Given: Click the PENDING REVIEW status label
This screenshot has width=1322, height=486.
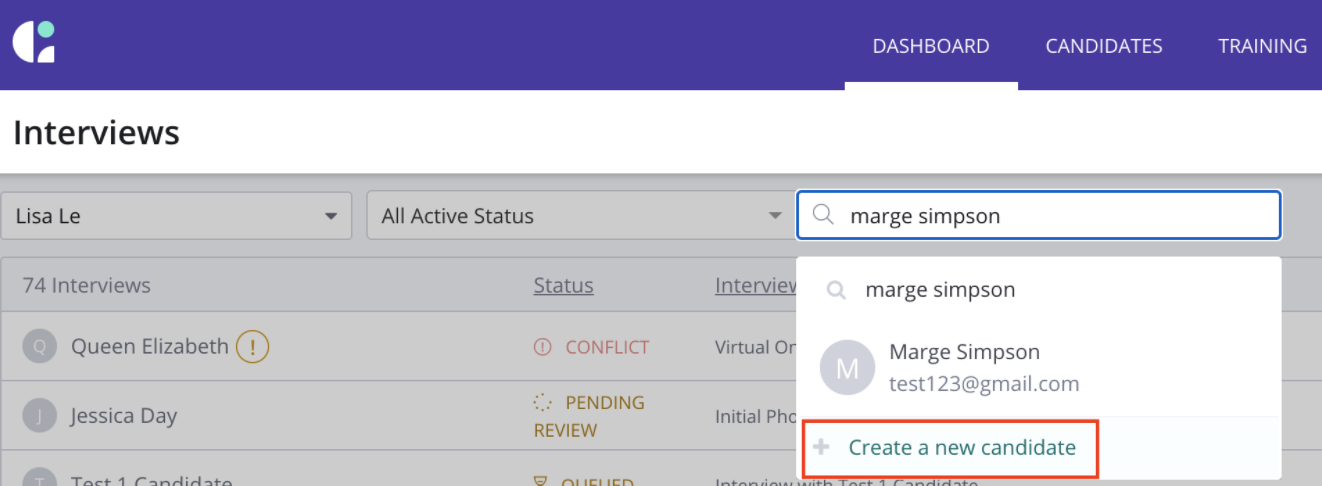Looking at the screenshot, I should (590, 416).
